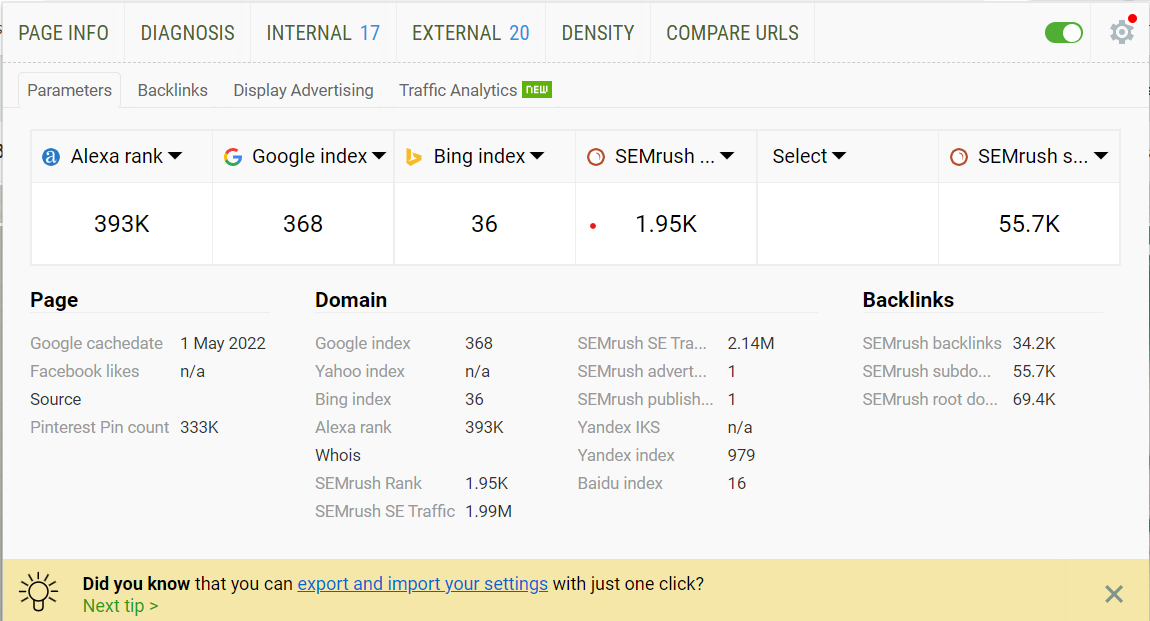Click the 36 Bing index value cell
The image size is (1150, 621).
(x=484, y=224)
